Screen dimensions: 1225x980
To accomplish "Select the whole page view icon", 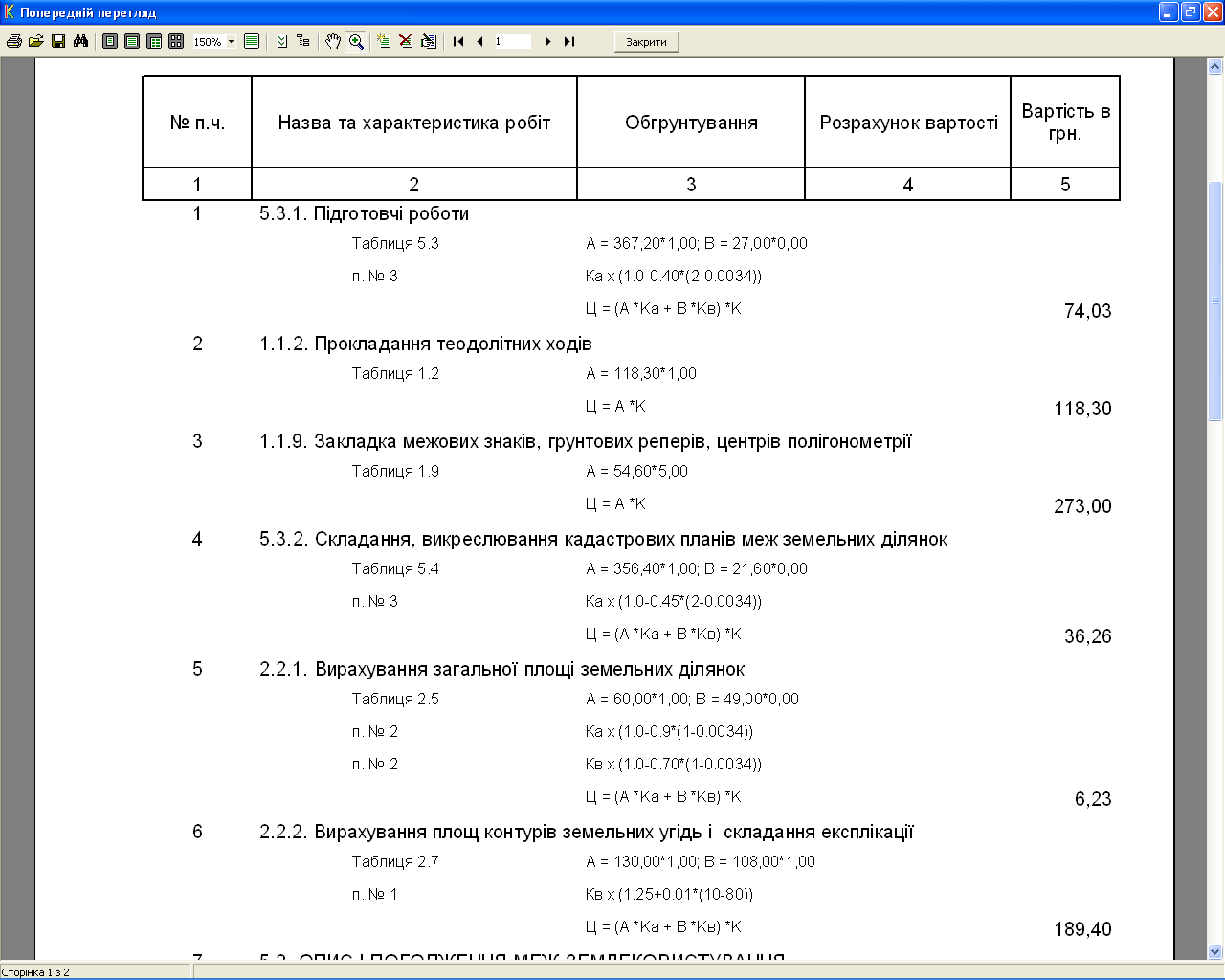I will 110,41.
